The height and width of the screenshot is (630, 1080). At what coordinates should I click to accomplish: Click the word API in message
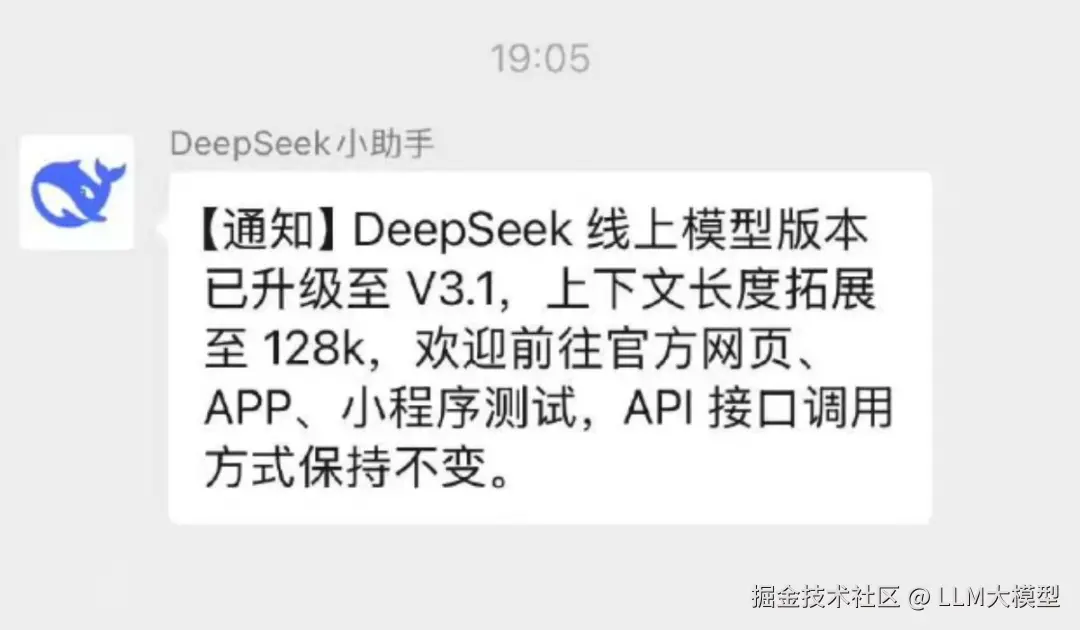pyautogui.click(x=658, y=408)
